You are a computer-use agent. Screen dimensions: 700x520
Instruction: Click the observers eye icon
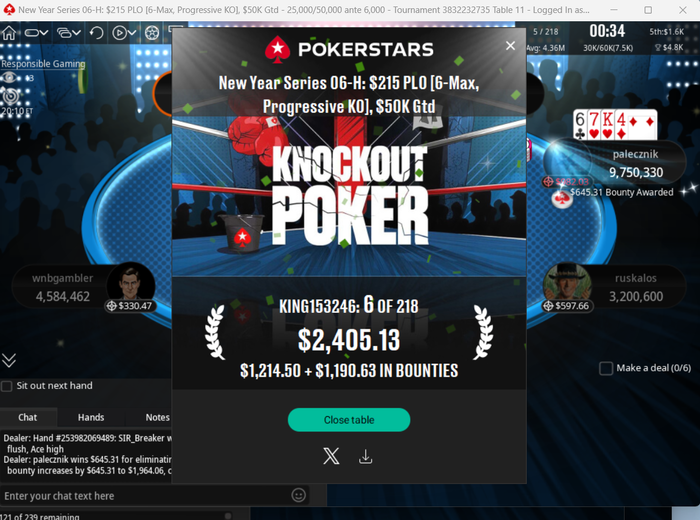tap(9, 78)
